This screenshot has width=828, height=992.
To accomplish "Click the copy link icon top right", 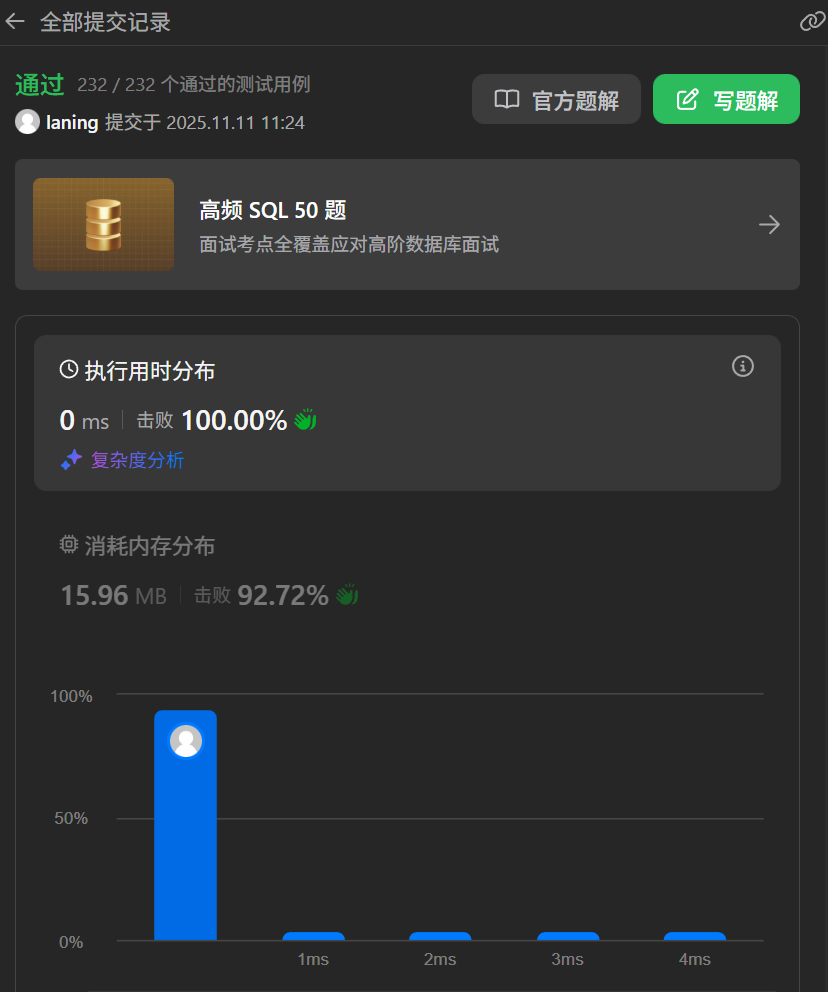I will [812, 20].
